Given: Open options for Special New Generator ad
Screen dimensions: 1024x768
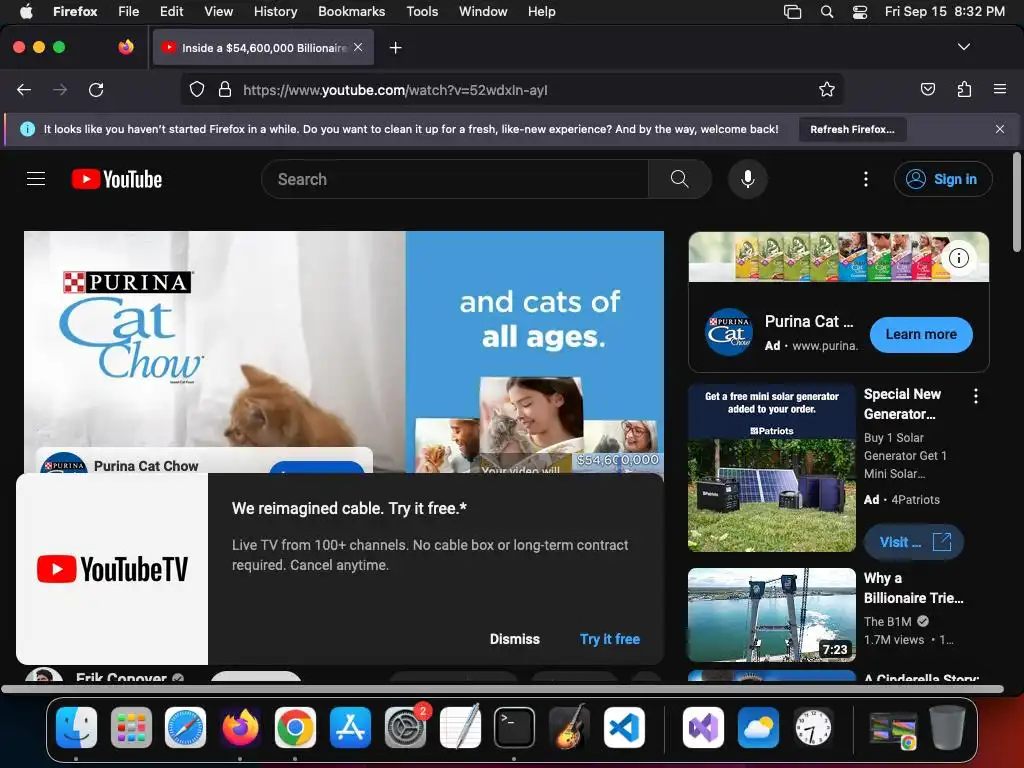Looking at the screenshot, I should point(976,396).
